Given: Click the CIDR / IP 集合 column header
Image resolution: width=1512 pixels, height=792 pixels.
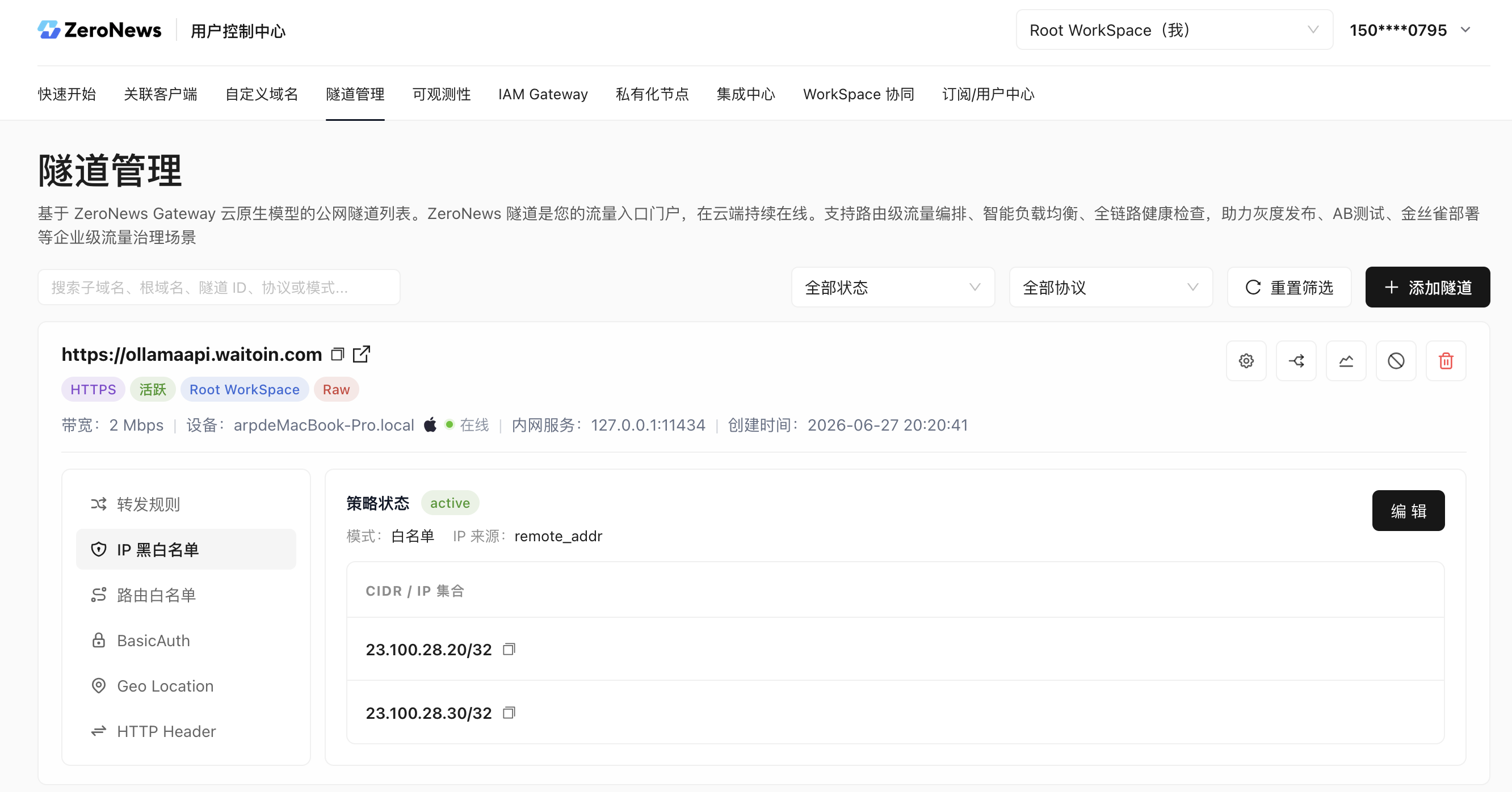Looking at the screenshot, I should 415,591.
